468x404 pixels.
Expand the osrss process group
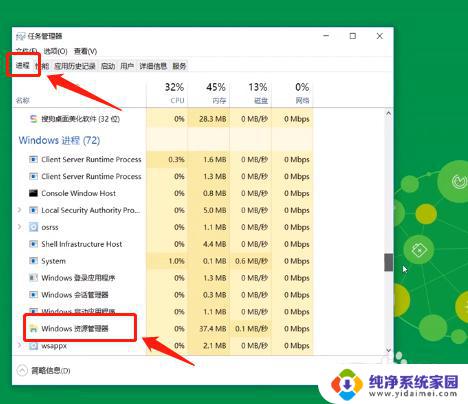point(19,227)
